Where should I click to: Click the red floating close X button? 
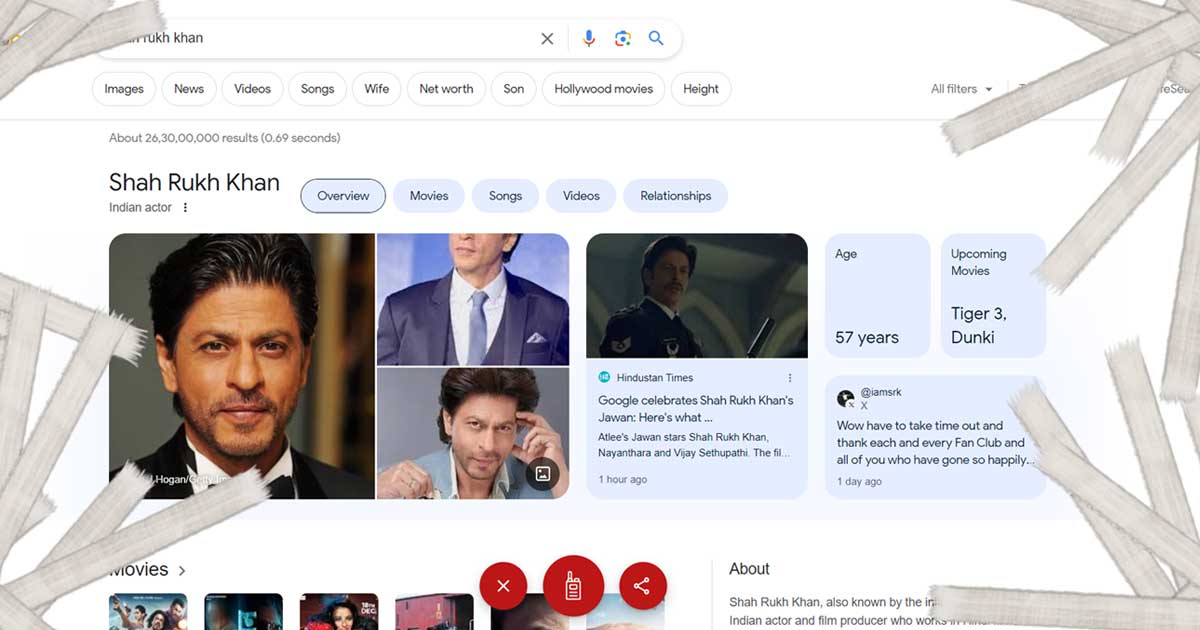click(503, 586)
